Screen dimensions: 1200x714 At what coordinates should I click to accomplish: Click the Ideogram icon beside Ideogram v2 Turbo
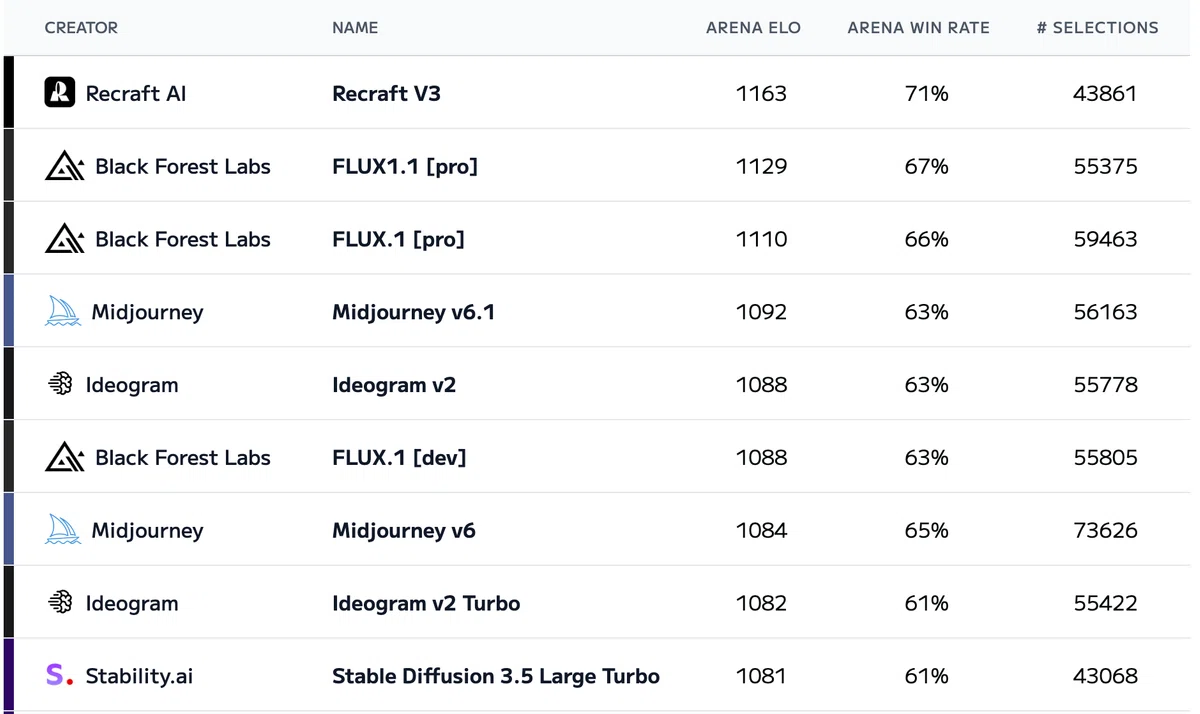(x=60, y=602)
